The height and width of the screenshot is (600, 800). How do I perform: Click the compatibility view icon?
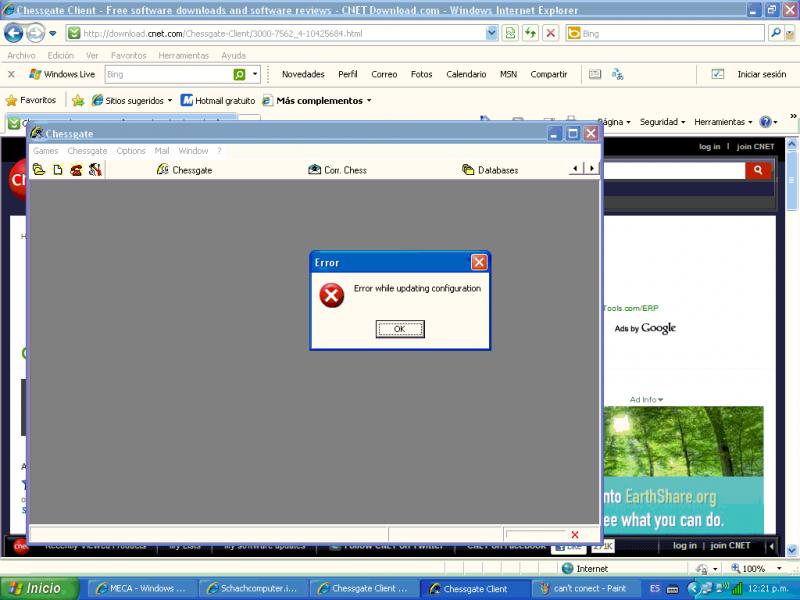(510, 34)
